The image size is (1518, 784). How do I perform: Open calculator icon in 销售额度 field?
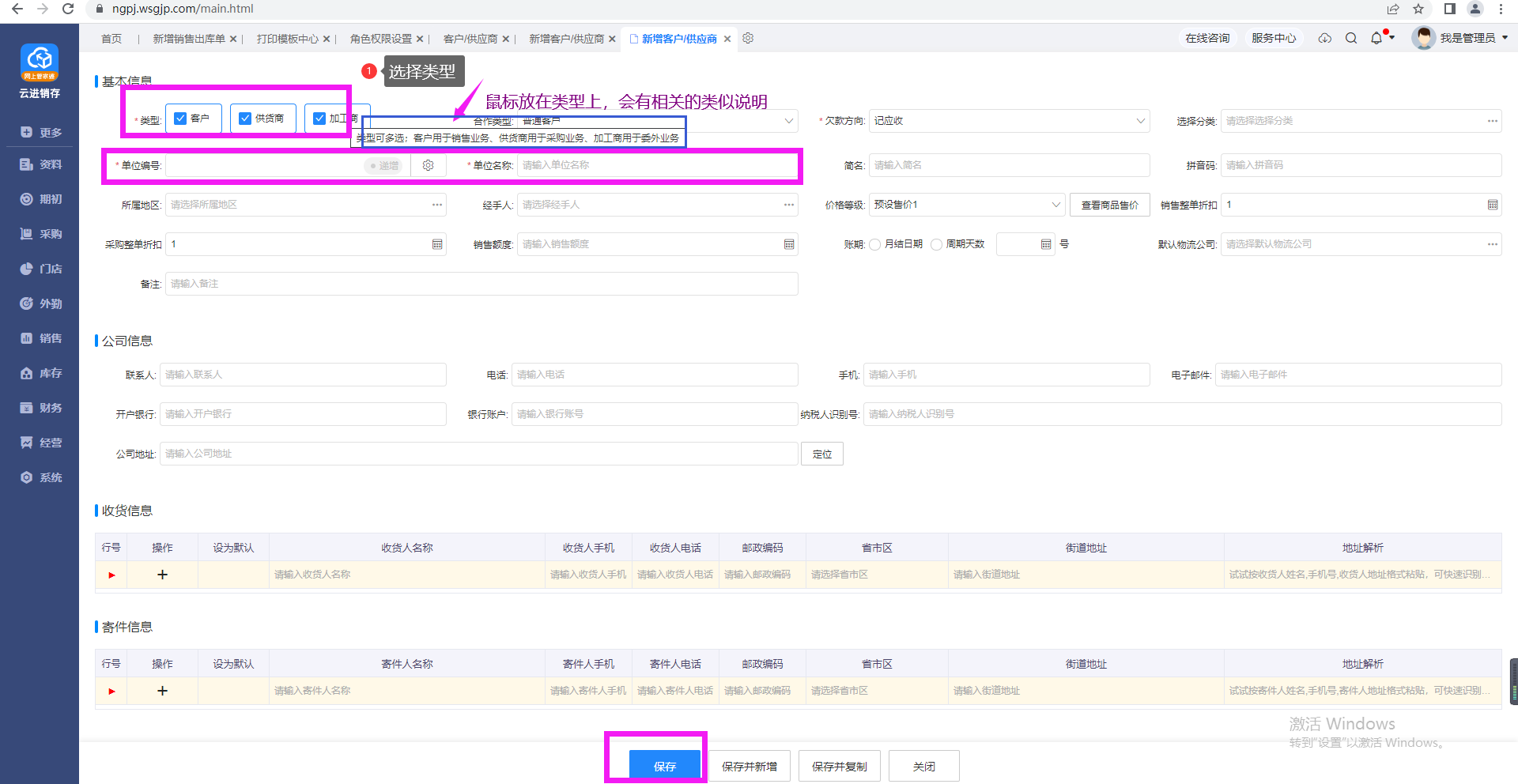coord(788,244)
